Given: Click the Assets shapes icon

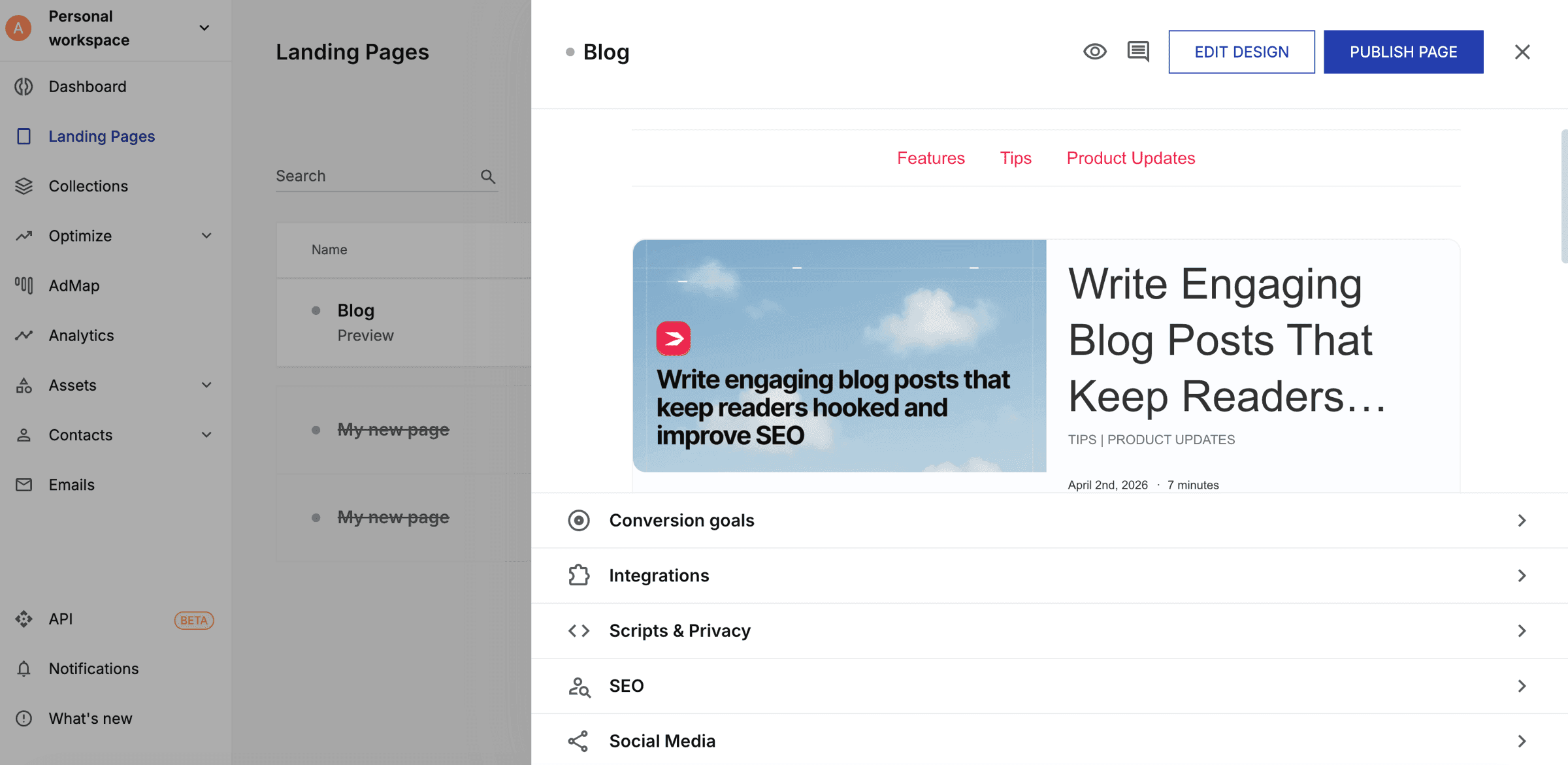Looking at the screenshot, I should (24, 385).
